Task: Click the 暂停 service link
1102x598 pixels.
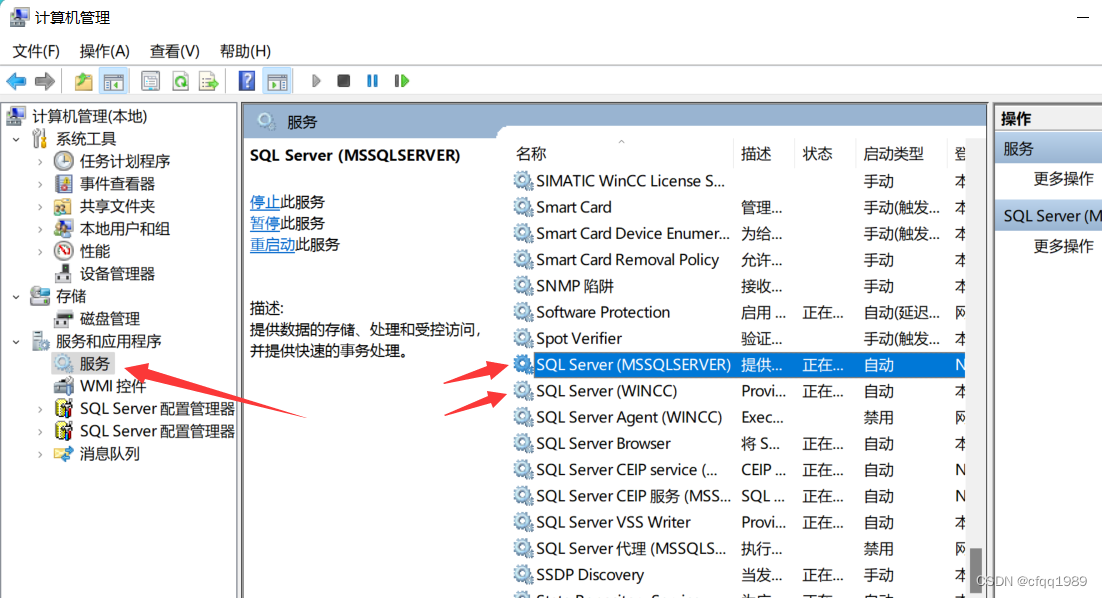Action: pos(265,223)
